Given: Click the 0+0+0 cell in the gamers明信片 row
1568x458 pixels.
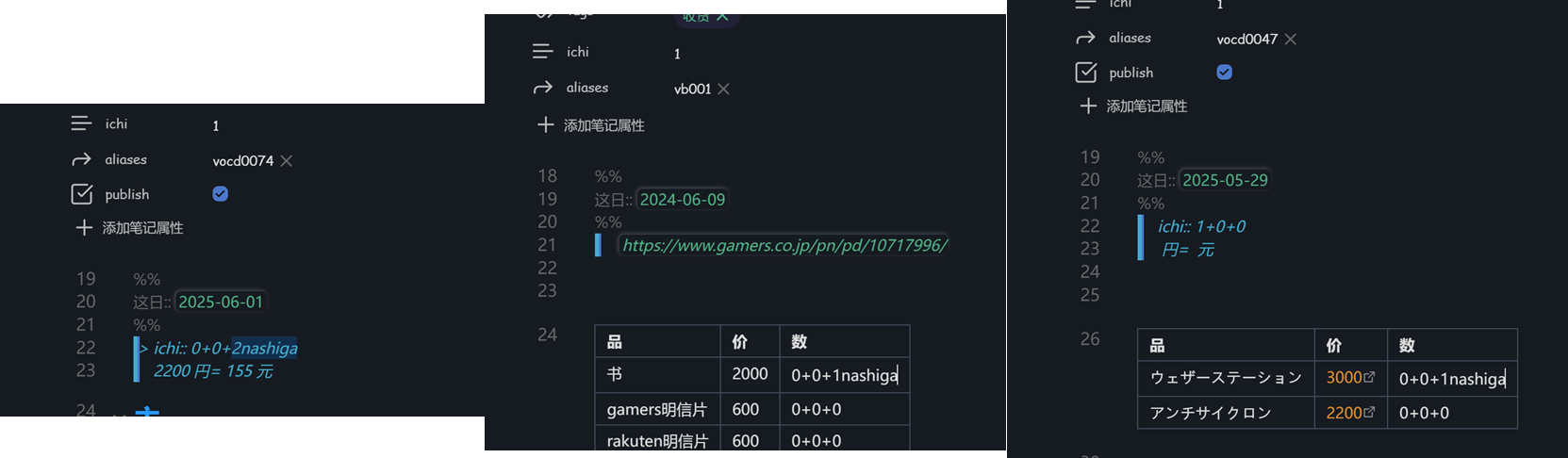Looking at the screenshot, I should pos(816,409).
